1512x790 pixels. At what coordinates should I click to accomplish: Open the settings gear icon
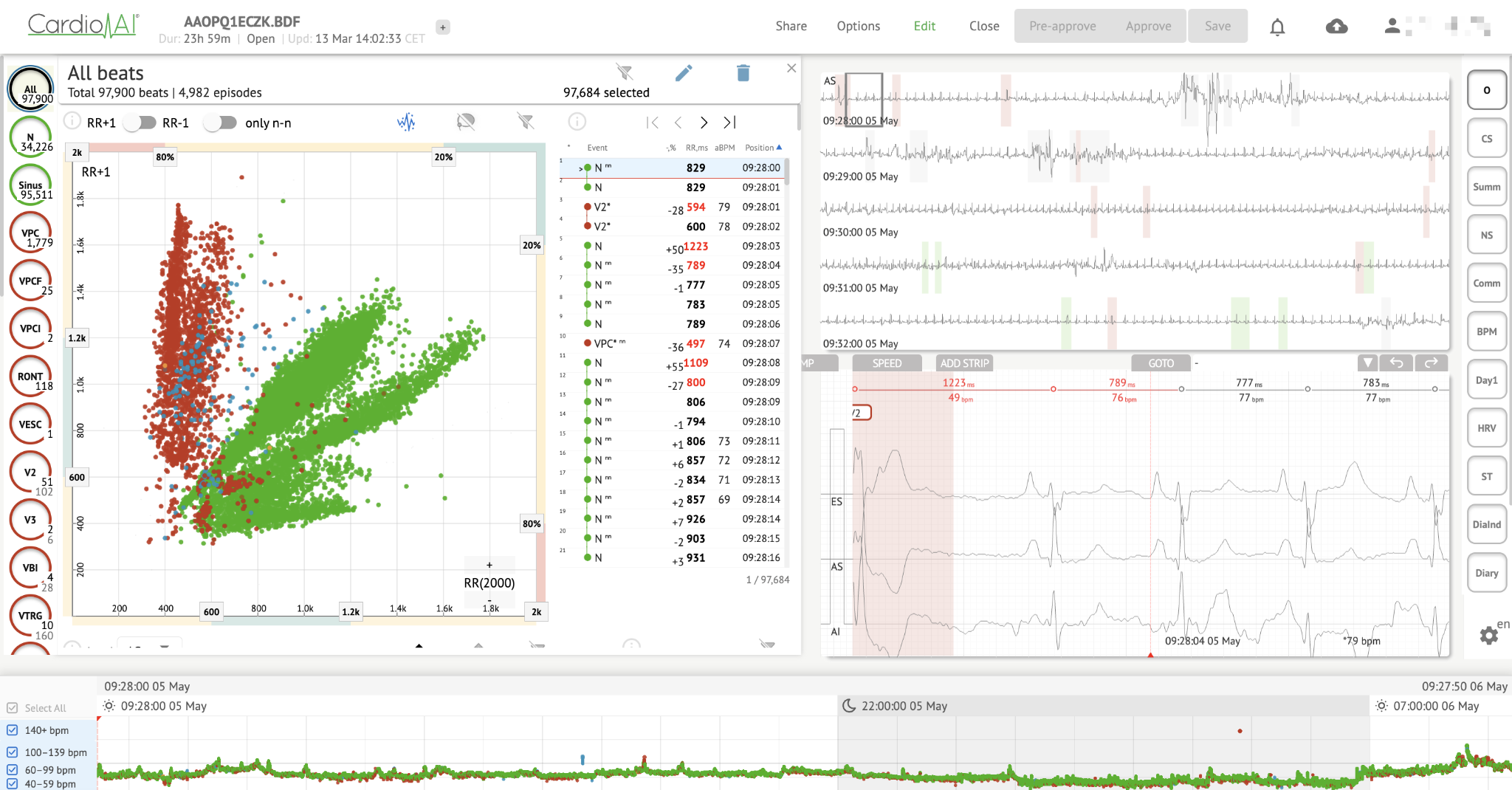tap(1488, 635)
